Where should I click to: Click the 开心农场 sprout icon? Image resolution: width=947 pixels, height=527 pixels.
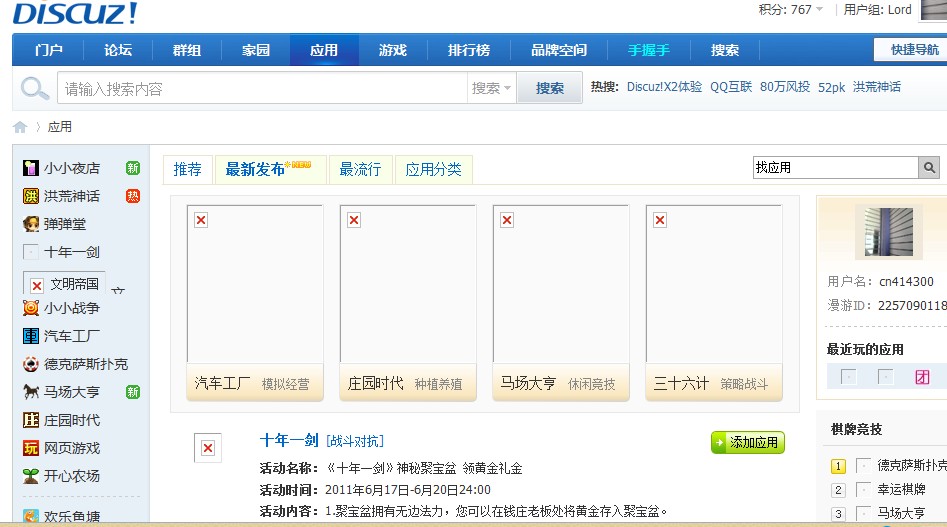30,476
